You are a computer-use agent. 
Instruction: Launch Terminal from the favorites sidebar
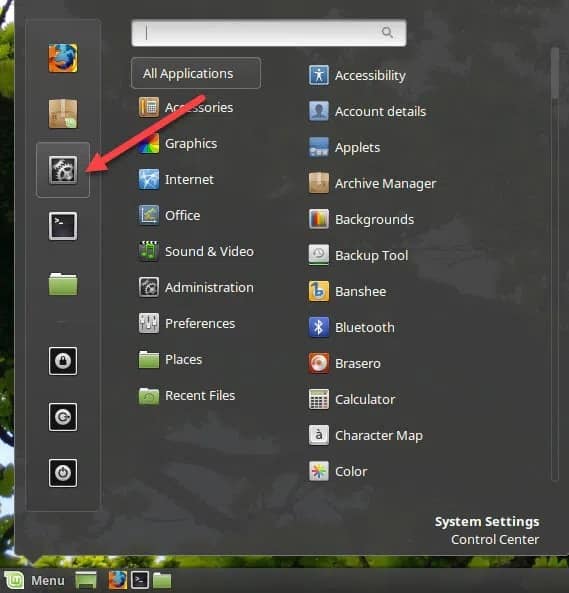coord(63,226)
